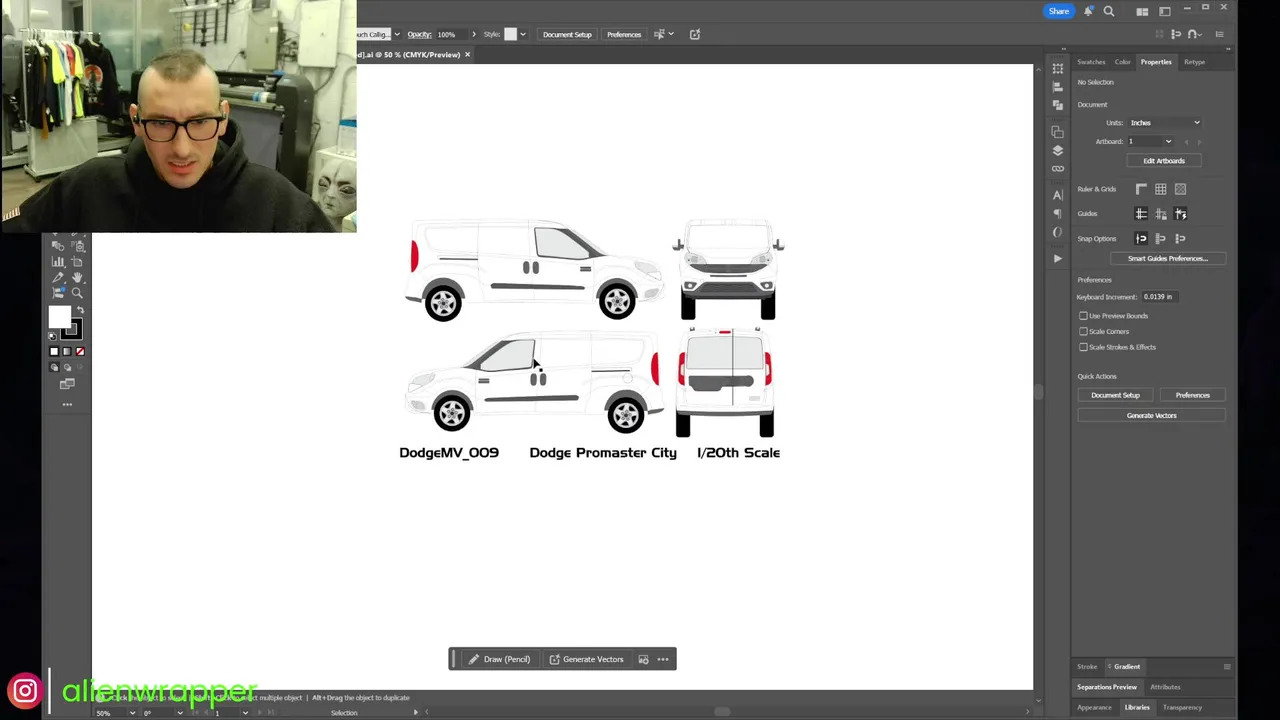
Task: Open align selection options dropdown in control bar
Action: (670, 35)
